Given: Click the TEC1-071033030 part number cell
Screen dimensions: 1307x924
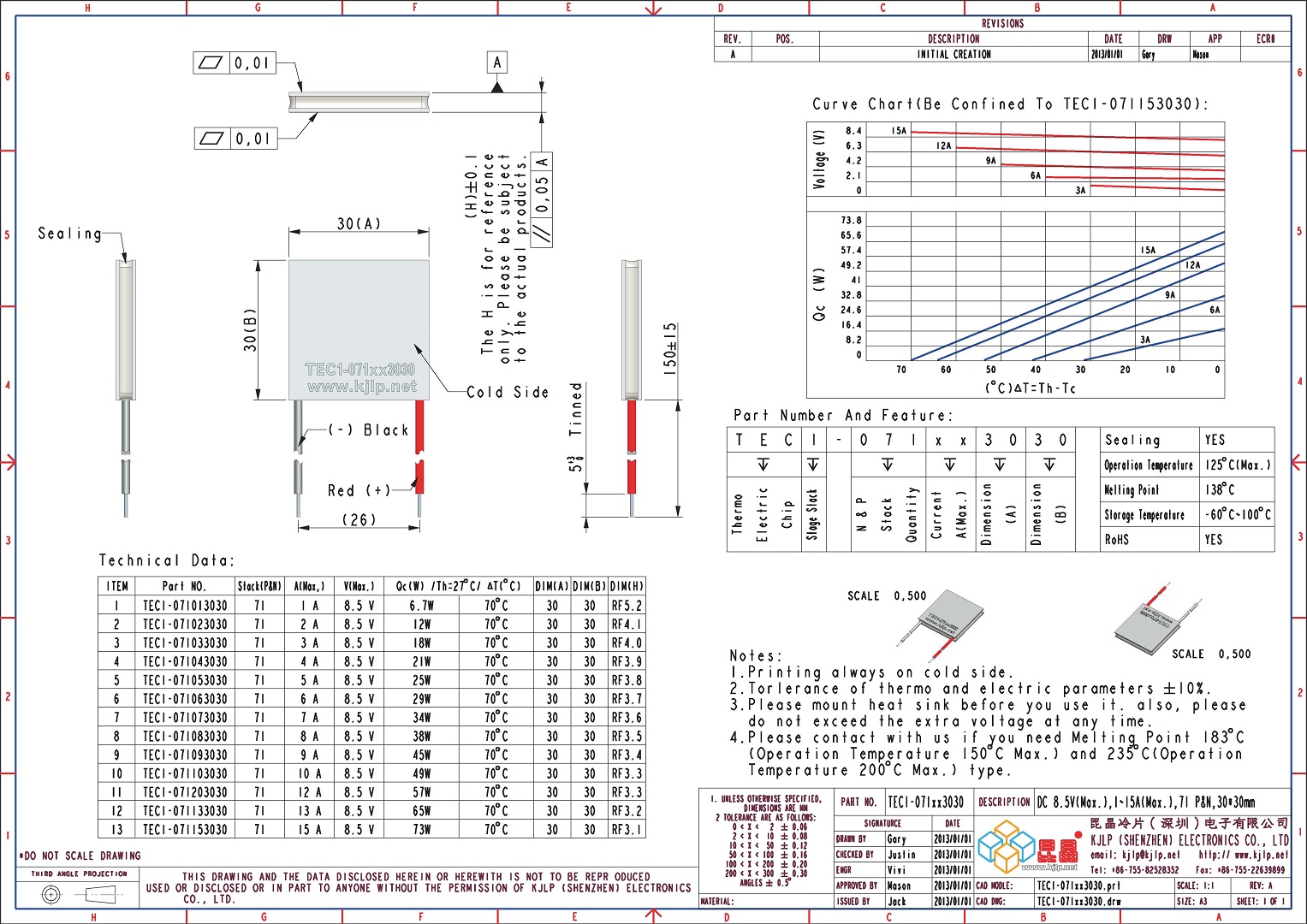Looking at the screenshot, I should click(185, 643).
